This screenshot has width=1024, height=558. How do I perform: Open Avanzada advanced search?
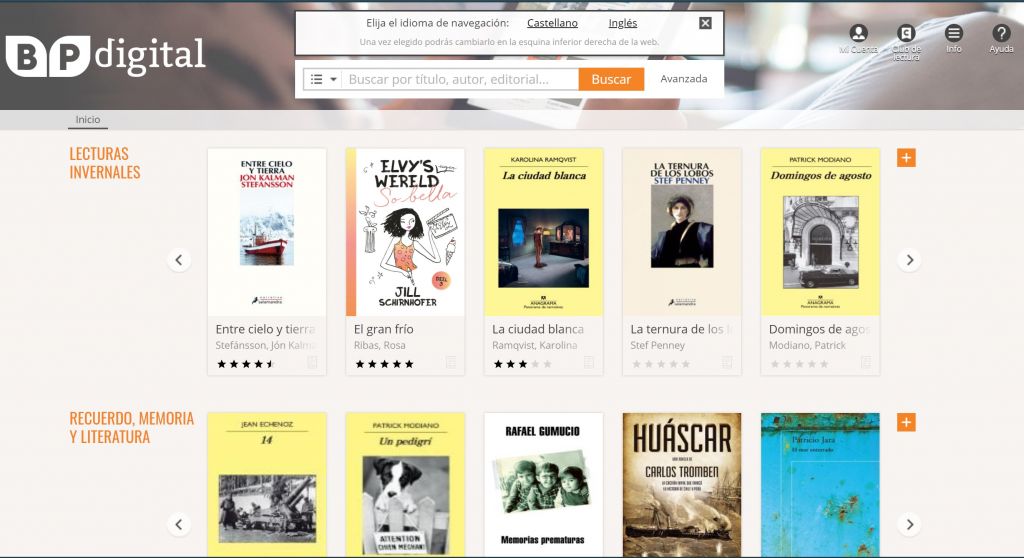[684, 79]
